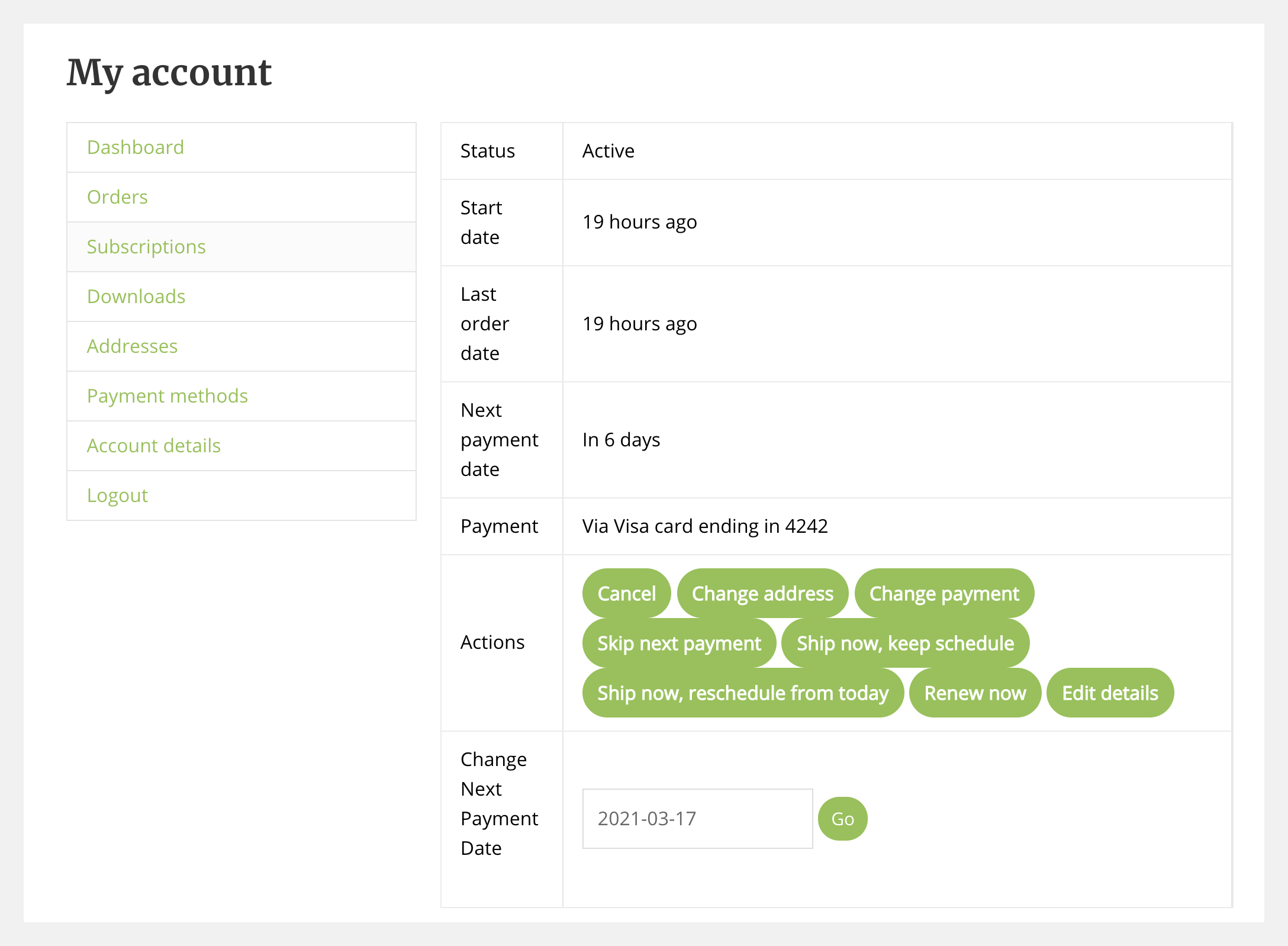The width and height of the screenshot is (1288, 946).
Task: View your Orders
Action: (117, 197)
